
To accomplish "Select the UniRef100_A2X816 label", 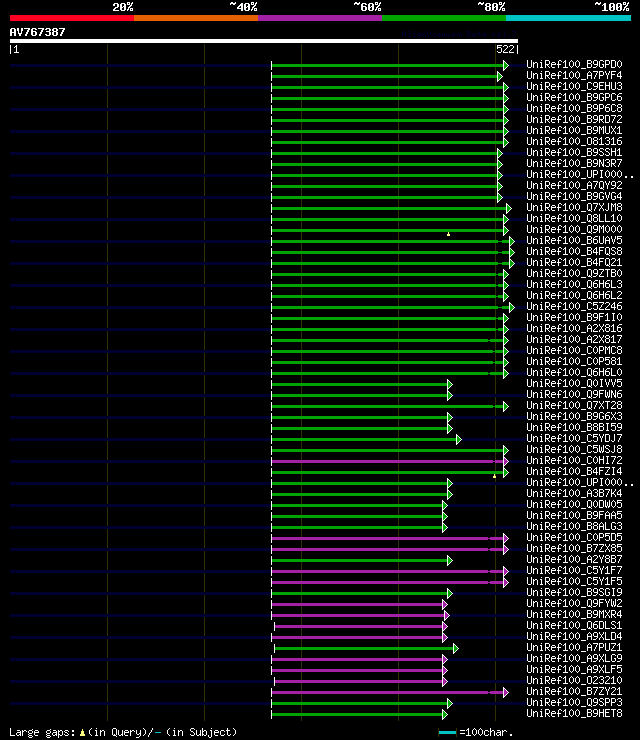I will 574,328.
